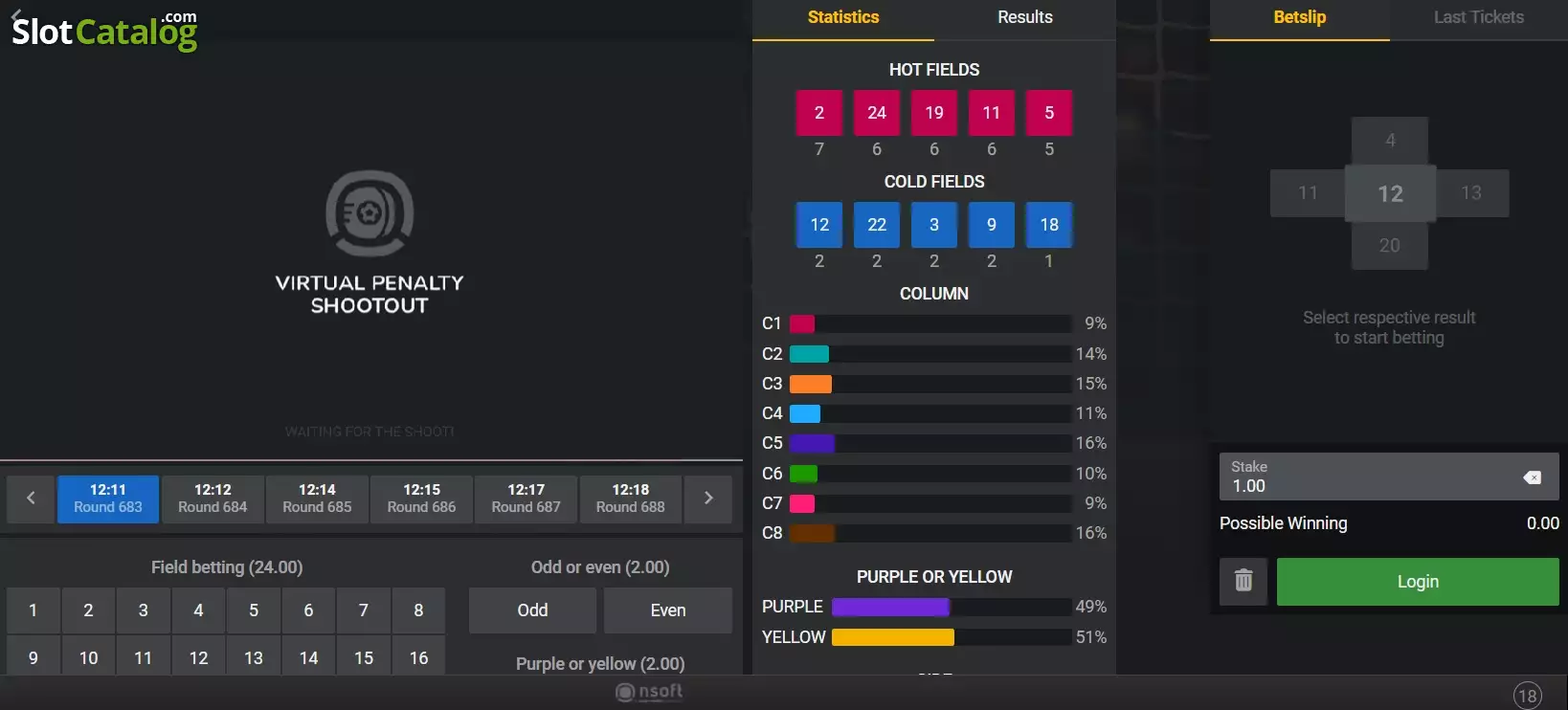The image size is (1568, 710).
Task: Click cold field 22 blue tile
Action: (877, 225)
